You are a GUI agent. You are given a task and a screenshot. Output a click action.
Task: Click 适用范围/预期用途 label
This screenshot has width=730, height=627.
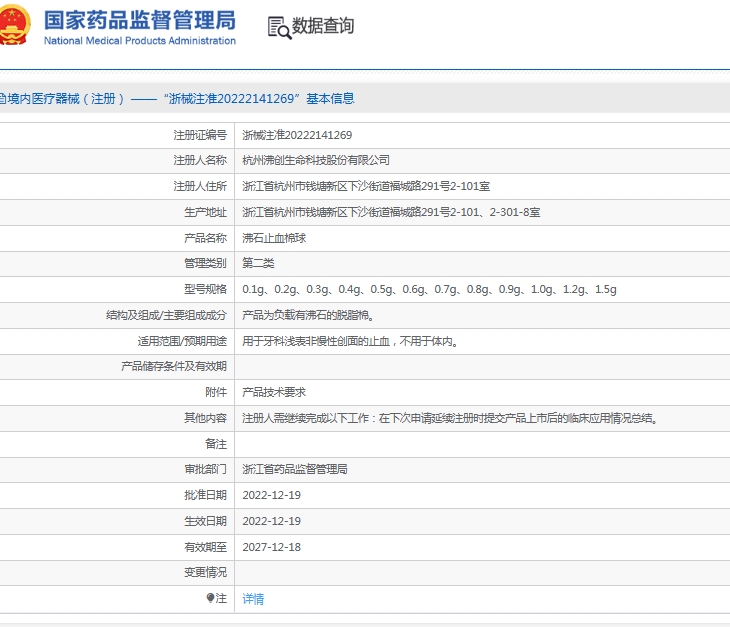182,342
